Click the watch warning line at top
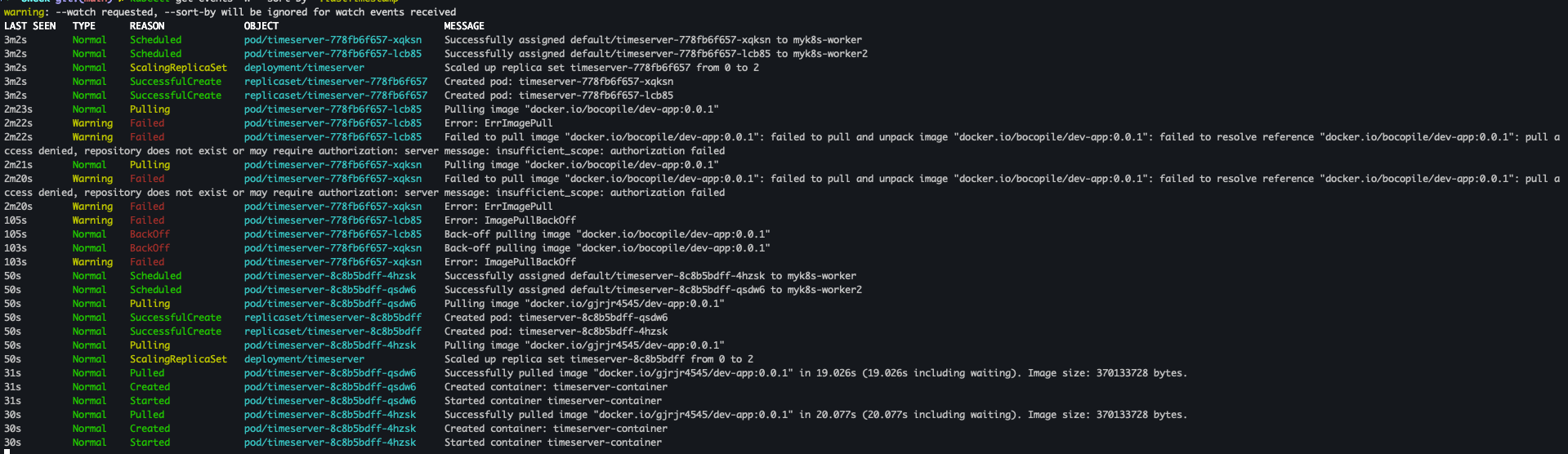This screenshot has width=1568, height=454. tap(230, 12)
